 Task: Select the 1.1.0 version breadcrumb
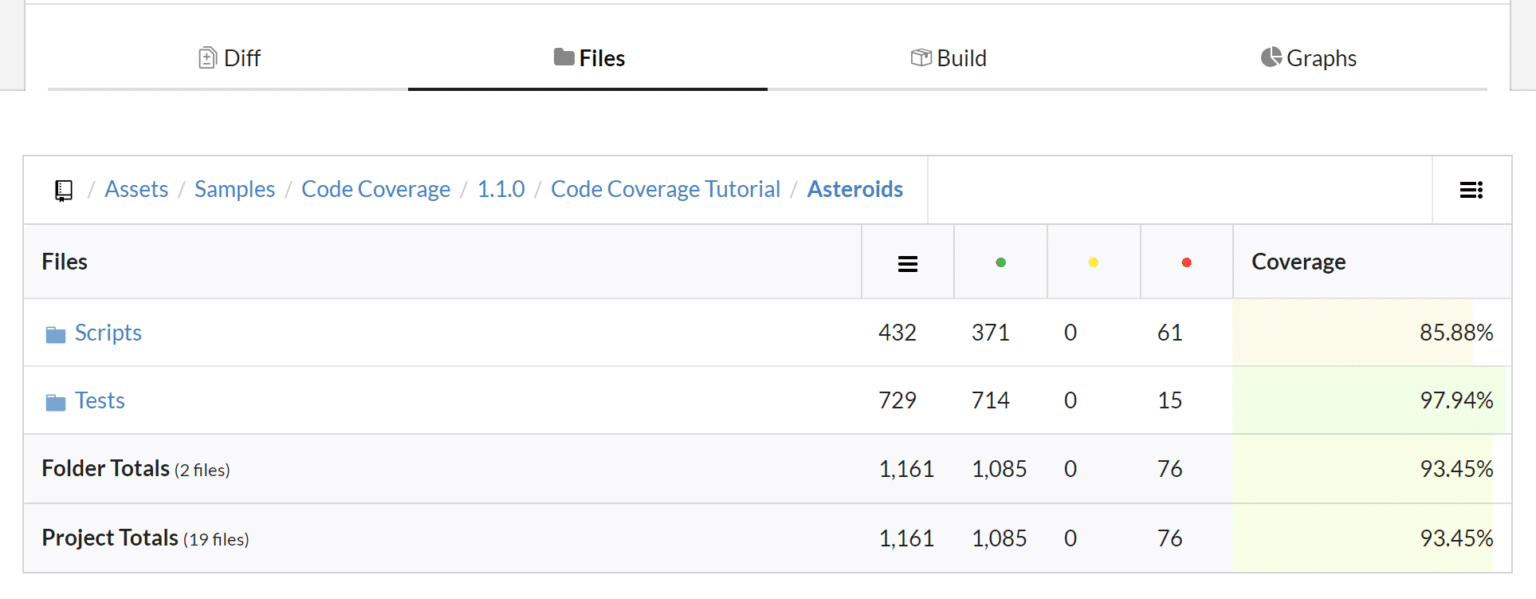coord(501,189)
